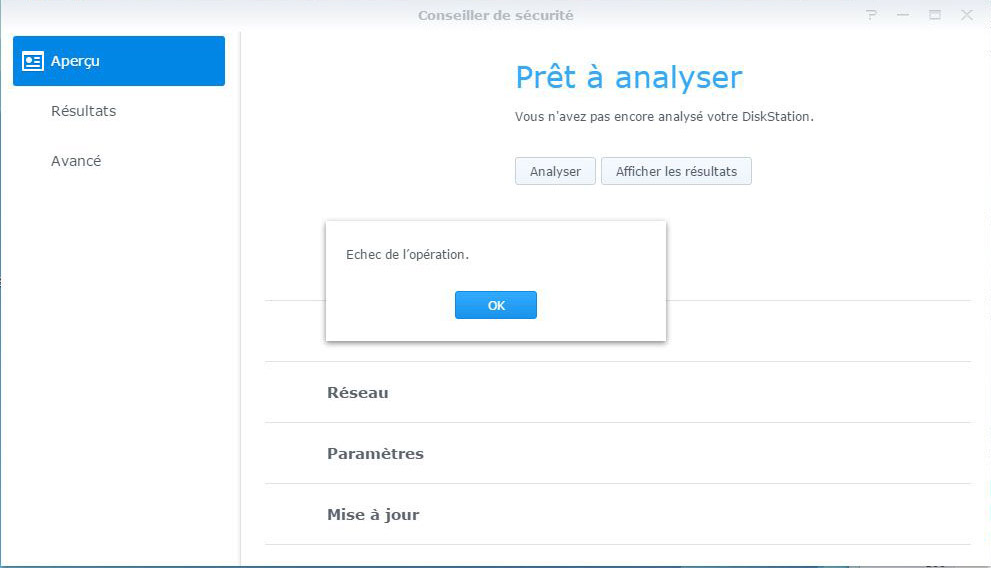Open the Avancé section
This screenshot has width=991, height=568.
tap(119, 161)
